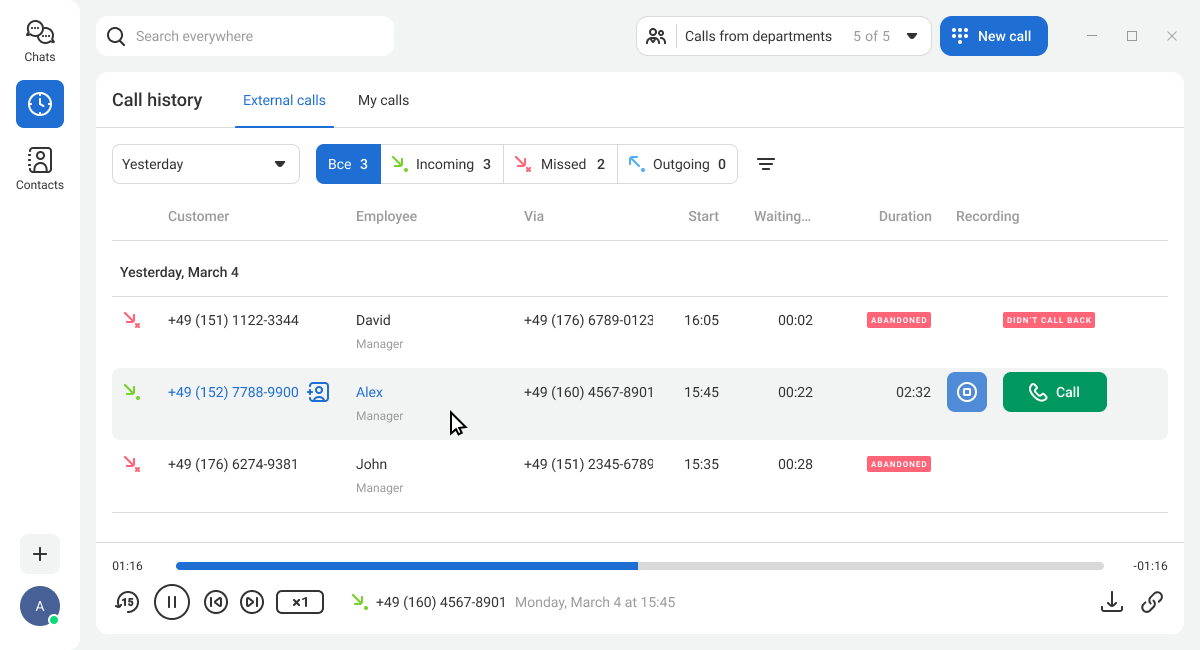Change the x1 playback speed

(x=300, y=602)
